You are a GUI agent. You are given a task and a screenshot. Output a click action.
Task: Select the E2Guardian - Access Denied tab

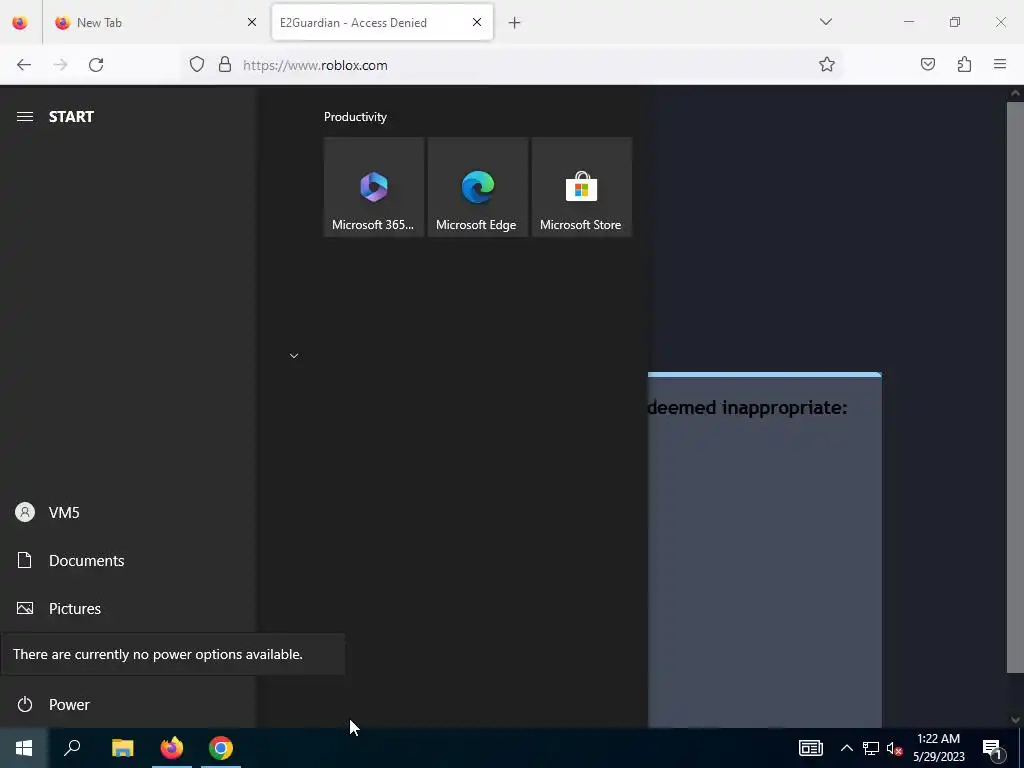pyautogui.click(x=382, y=23)
